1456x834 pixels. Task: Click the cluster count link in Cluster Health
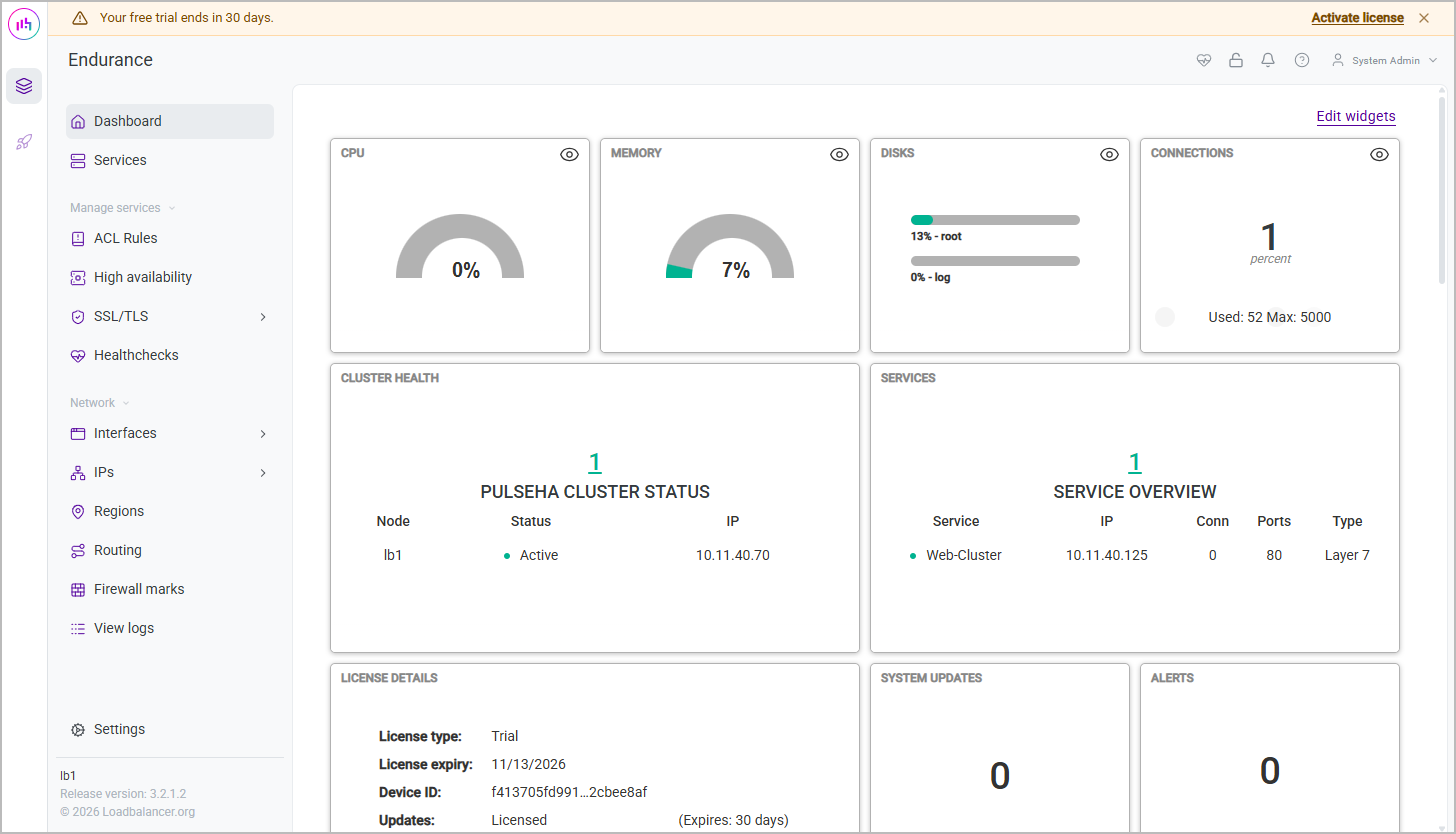595,462
